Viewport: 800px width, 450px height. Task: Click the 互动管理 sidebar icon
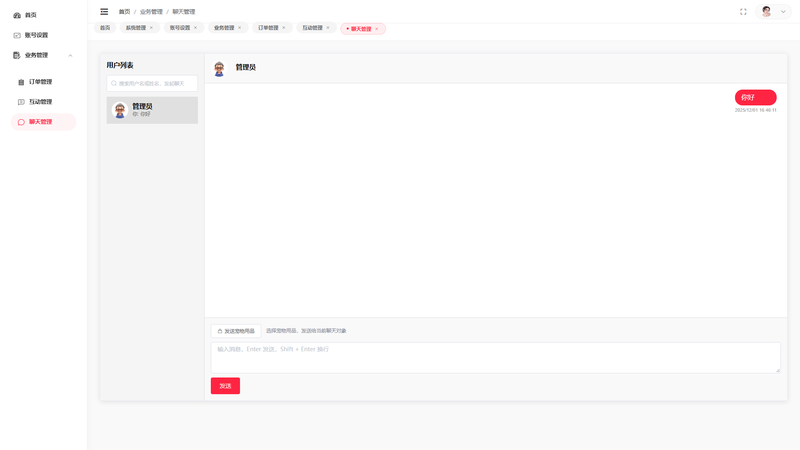click(x=21, y=102)
